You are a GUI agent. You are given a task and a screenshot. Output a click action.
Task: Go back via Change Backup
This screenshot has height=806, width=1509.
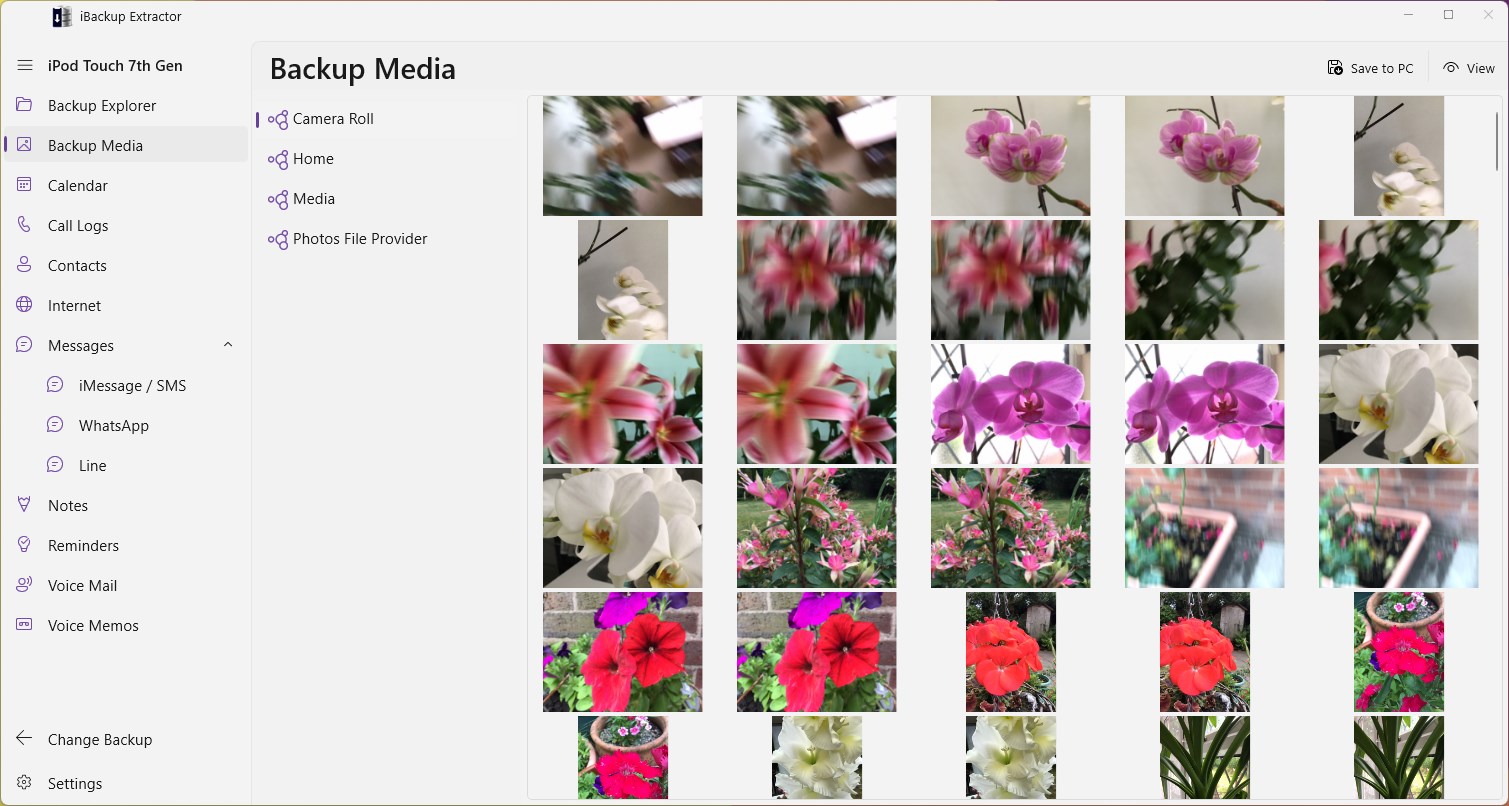pyautogui.click(x=99, y=739)
